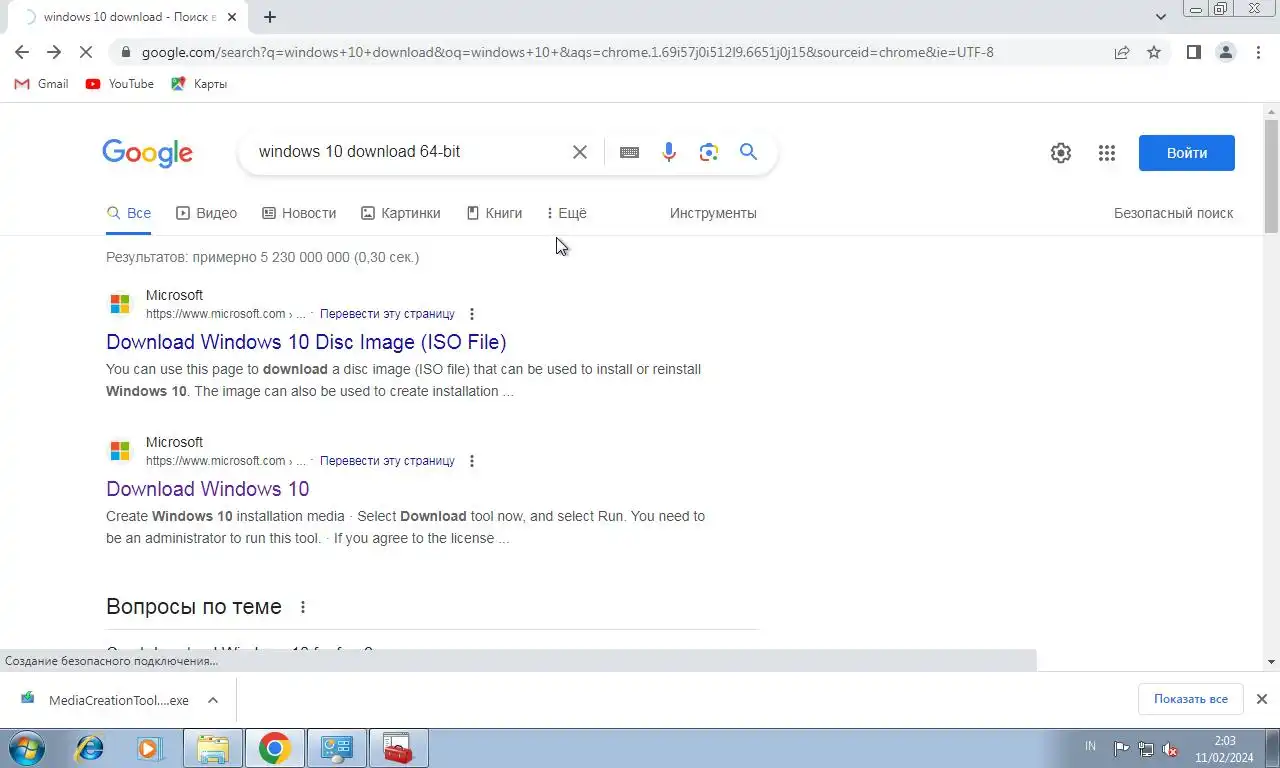Clear the Google search query
The width and height of the screenshot is (1280, 768).
point(580,152)
